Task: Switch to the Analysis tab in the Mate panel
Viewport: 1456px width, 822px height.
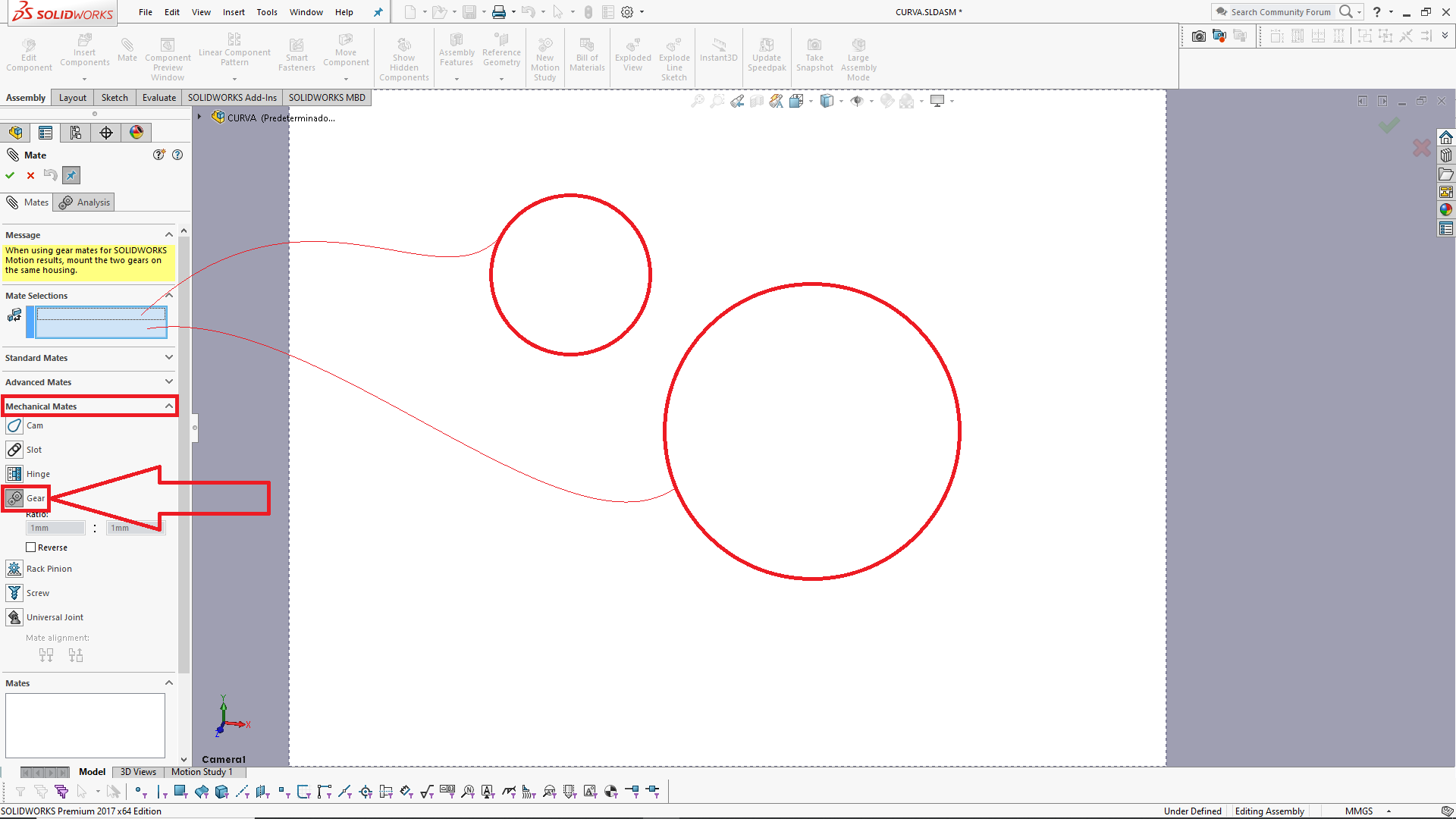Action: 83,202
